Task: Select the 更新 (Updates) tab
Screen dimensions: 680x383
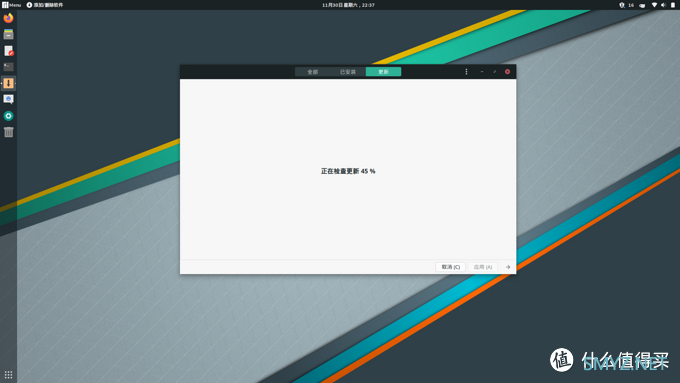Action: [x=383, y=72]
